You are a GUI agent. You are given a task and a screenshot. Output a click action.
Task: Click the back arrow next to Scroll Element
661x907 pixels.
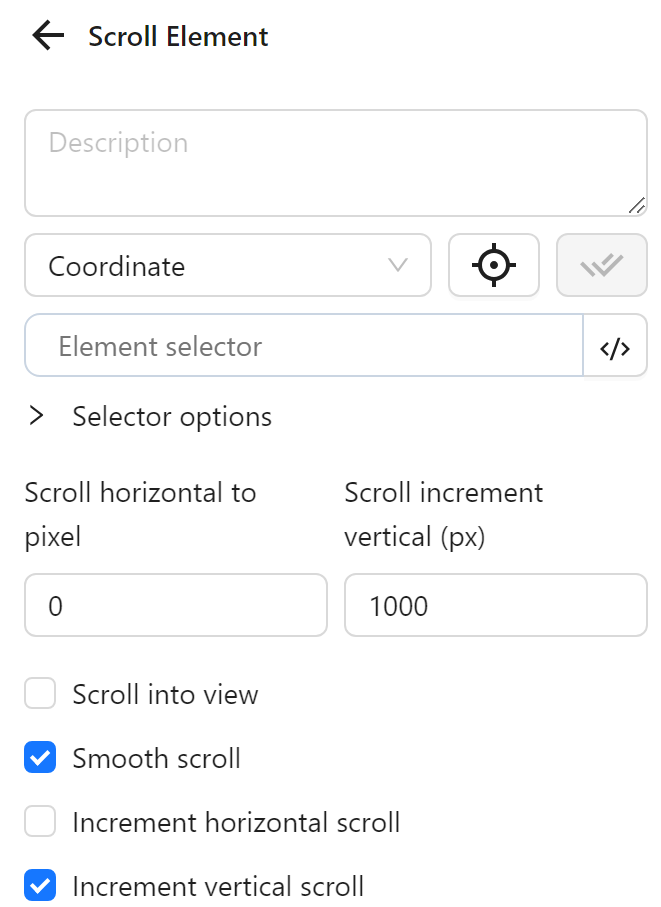point(46,35)
